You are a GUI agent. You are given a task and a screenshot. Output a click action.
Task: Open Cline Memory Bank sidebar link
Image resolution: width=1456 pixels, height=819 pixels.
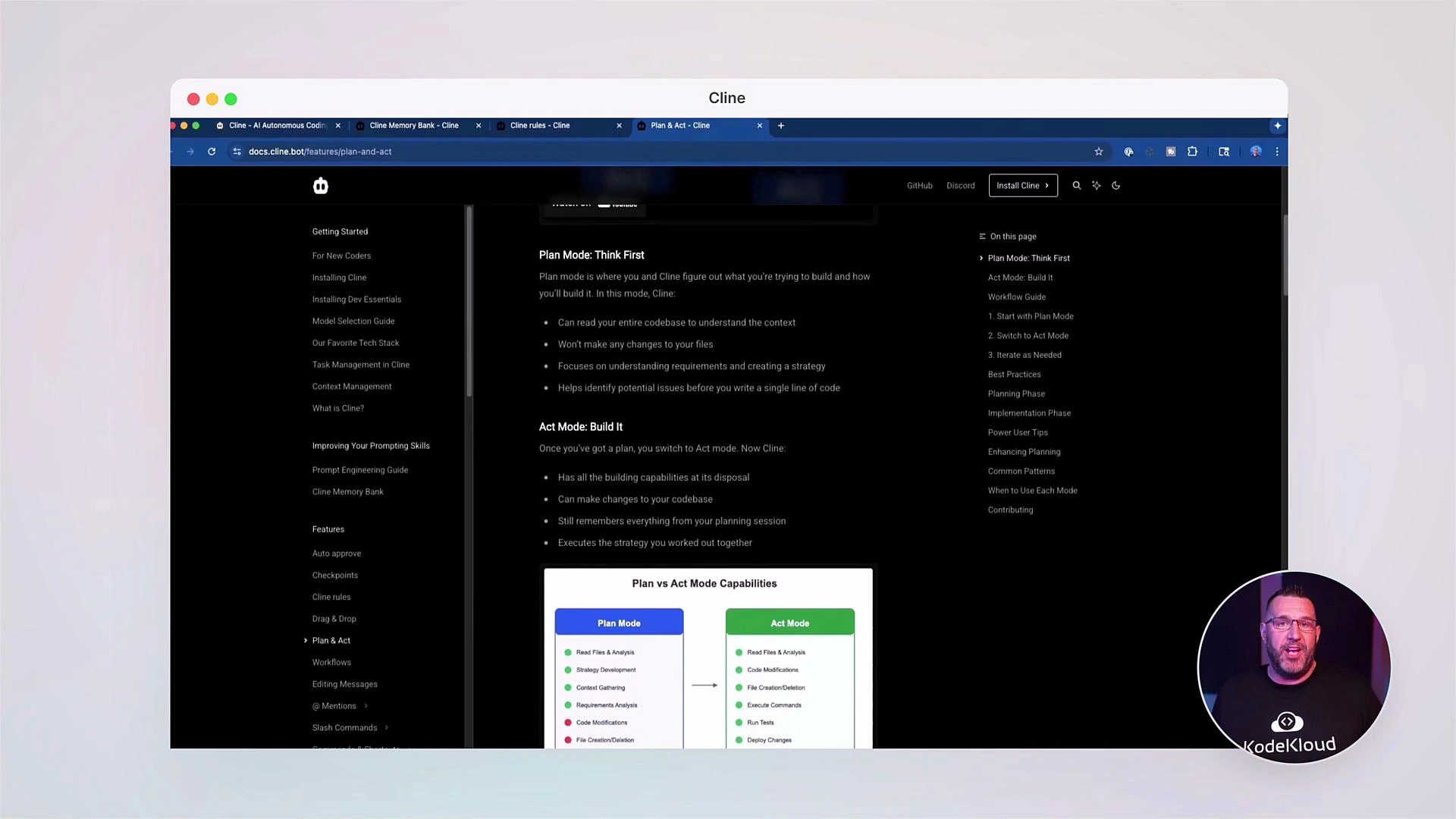click(x=348, y=492)
